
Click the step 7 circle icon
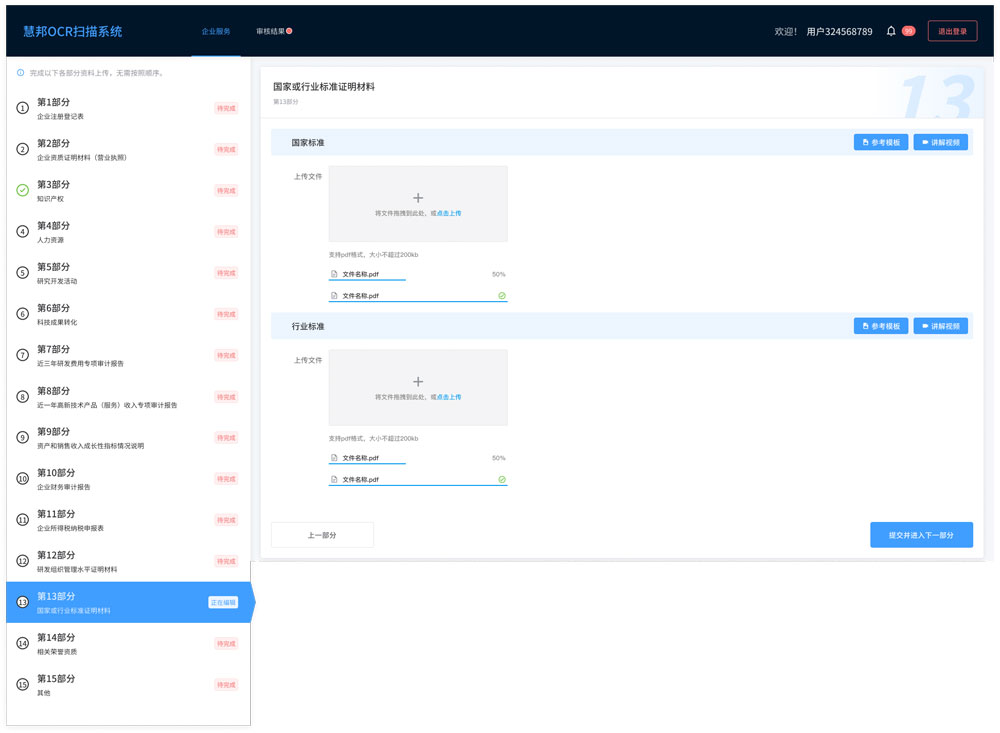[22, 355]
